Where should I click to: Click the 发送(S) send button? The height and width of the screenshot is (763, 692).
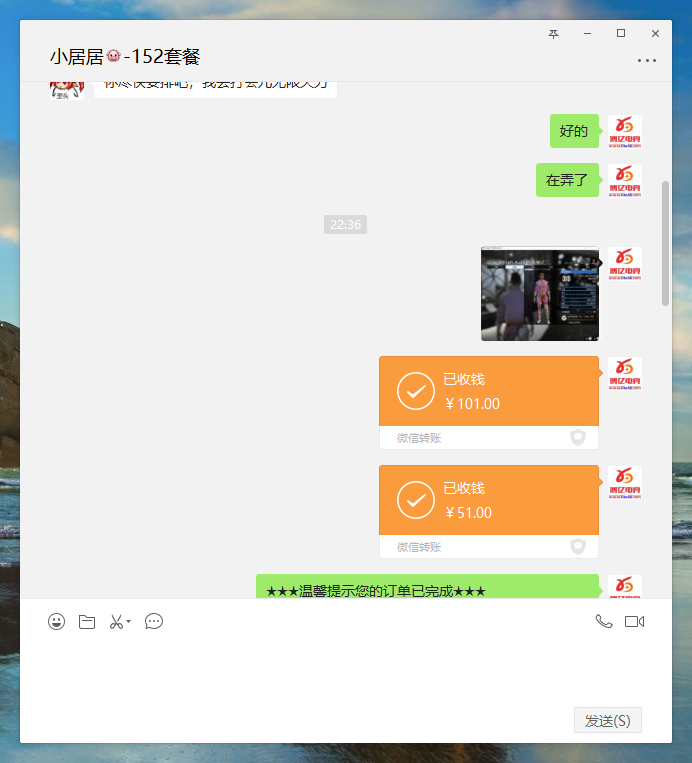tap(608, 720)
